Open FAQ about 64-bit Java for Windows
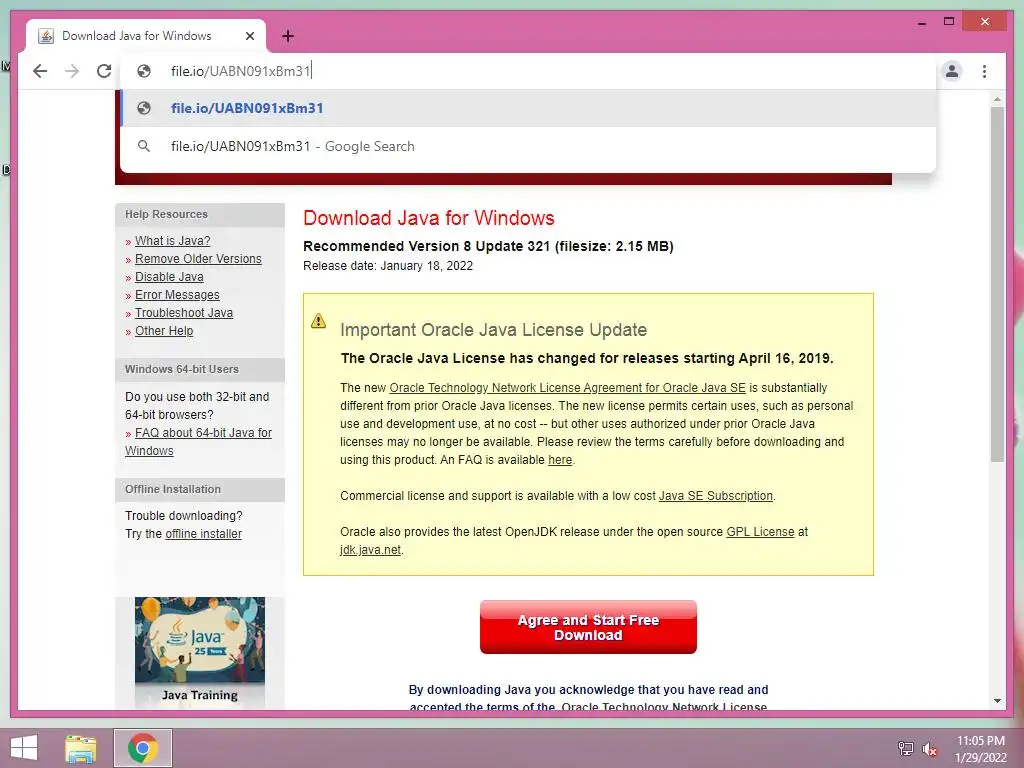1024x768 pixels. pyautogui.click(x=199, y=441)
